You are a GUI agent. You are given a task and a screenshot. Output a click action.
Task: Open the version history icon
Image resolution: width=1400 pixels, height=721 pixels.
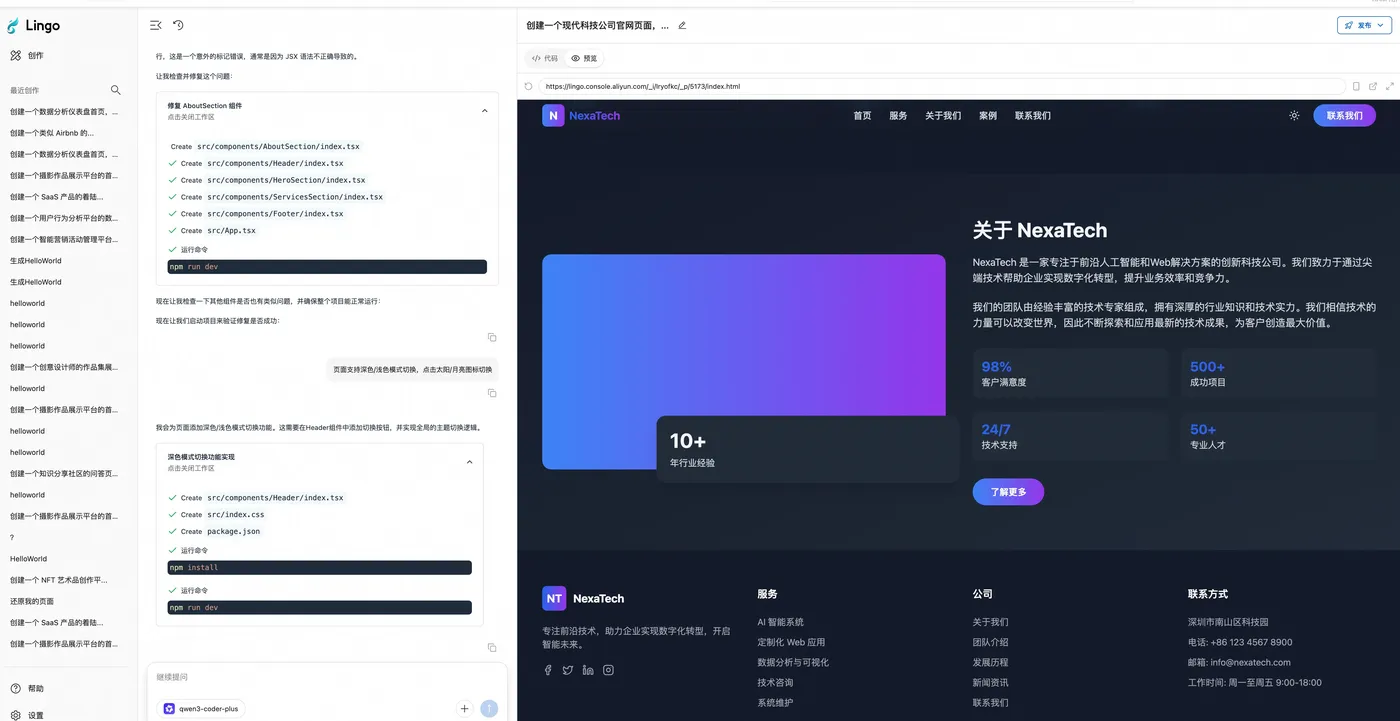point(178,25)
